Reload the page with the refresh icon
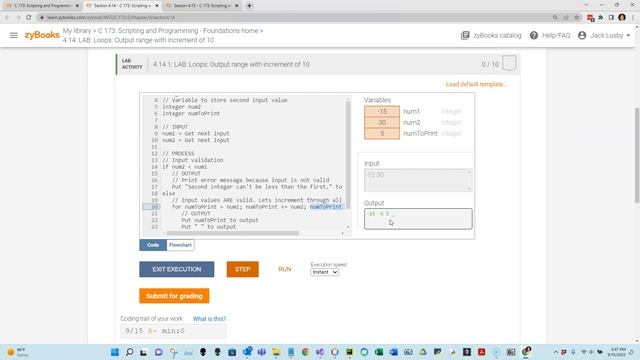This screenshot has width=640, height=360. (x=29, y=18)
